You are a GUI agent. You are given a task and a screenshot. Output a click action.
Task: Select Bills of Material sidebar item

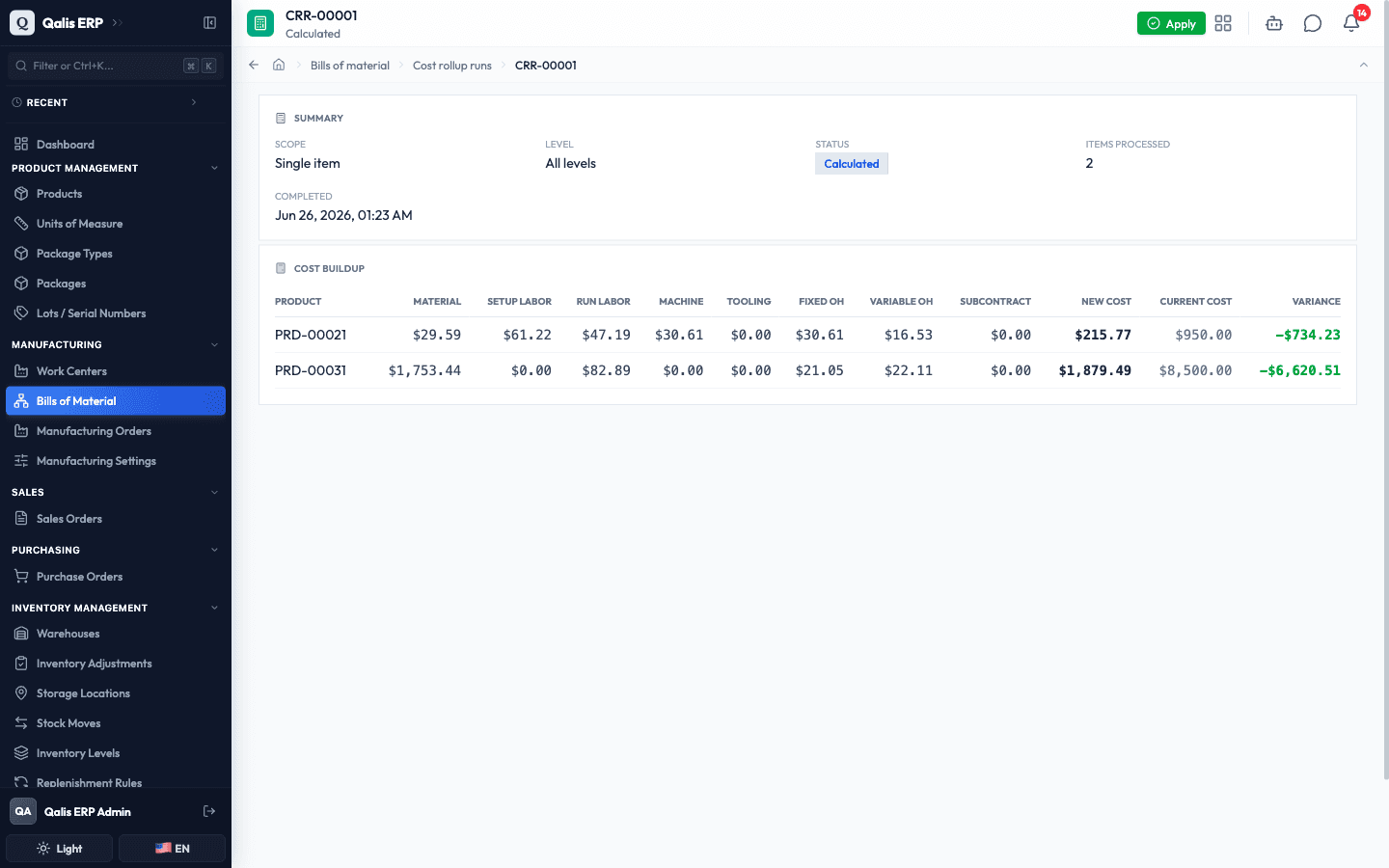click(116, 401)
